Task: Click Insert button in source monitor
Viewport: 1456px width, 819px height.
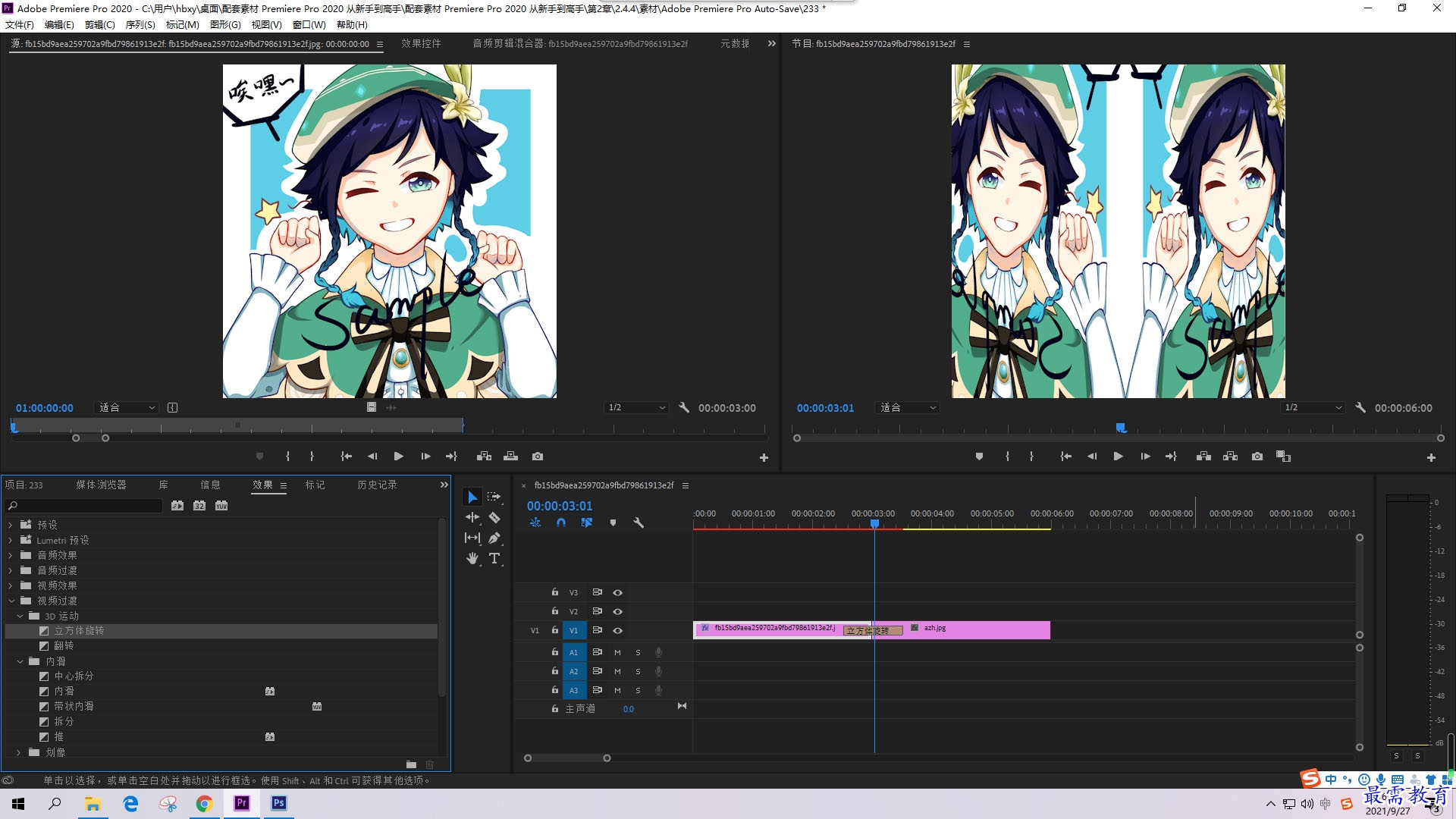Action: 484,457
